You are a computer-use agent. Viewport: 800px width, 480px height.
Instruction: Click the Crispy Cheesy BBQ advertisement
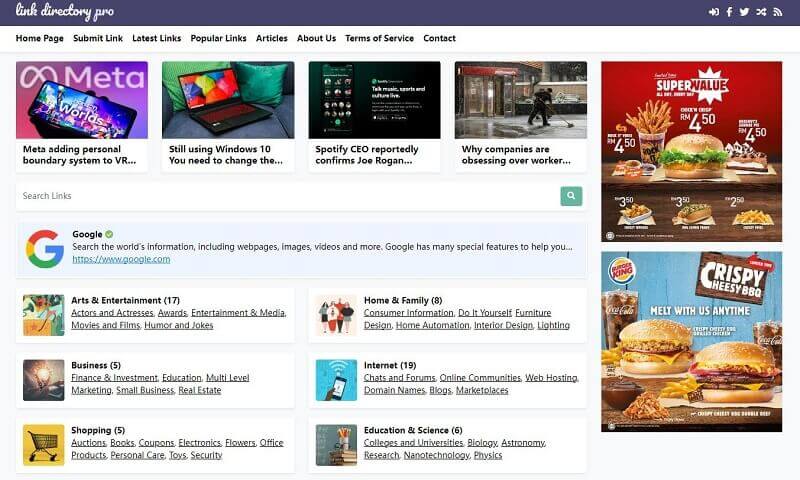coord(691,342)
